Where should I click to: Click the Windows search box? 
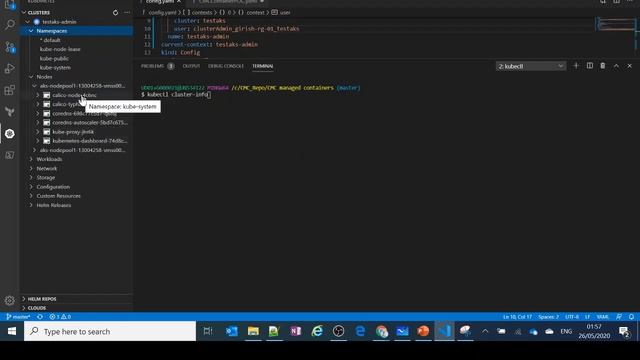110,331
